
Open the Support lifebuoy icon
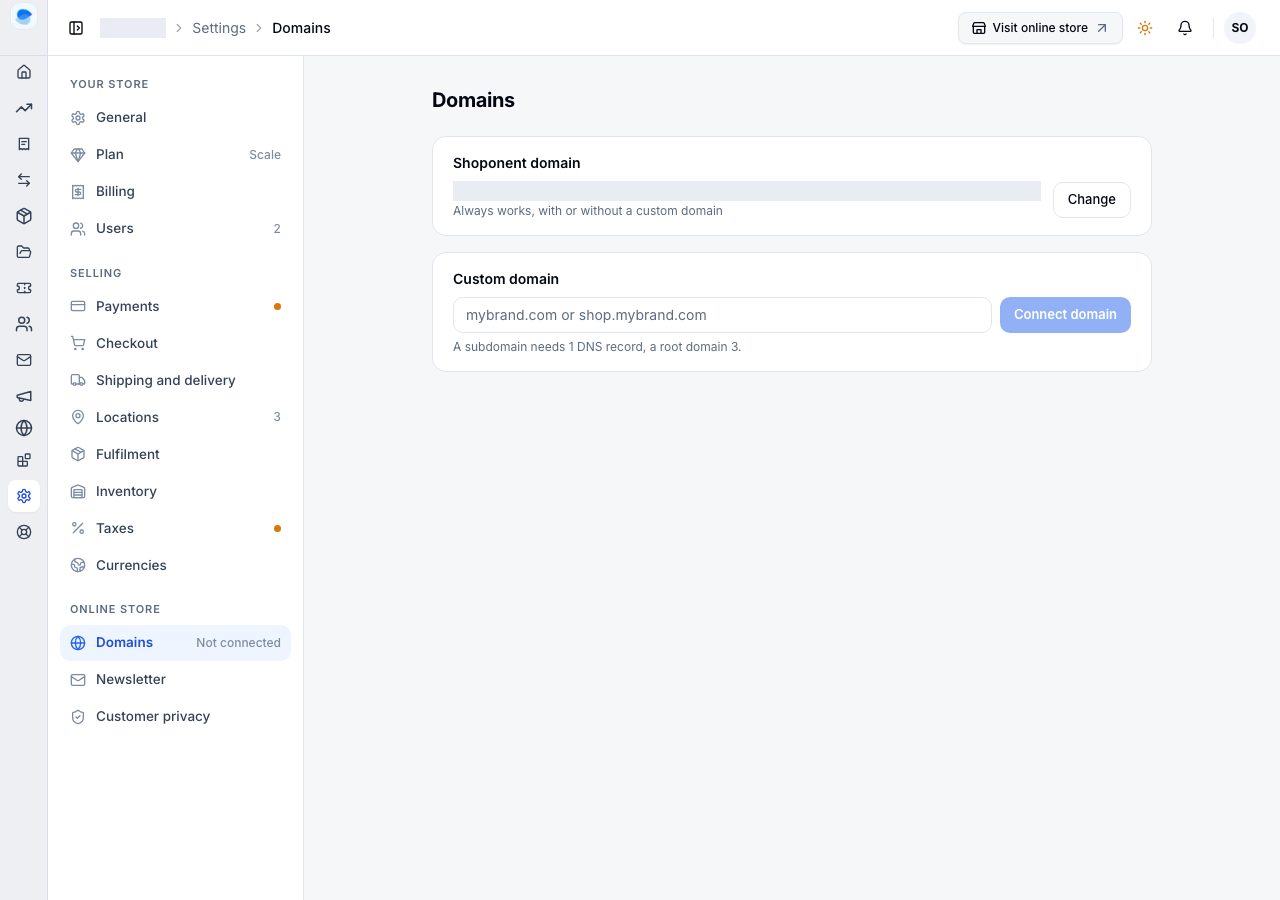[24, 532]
